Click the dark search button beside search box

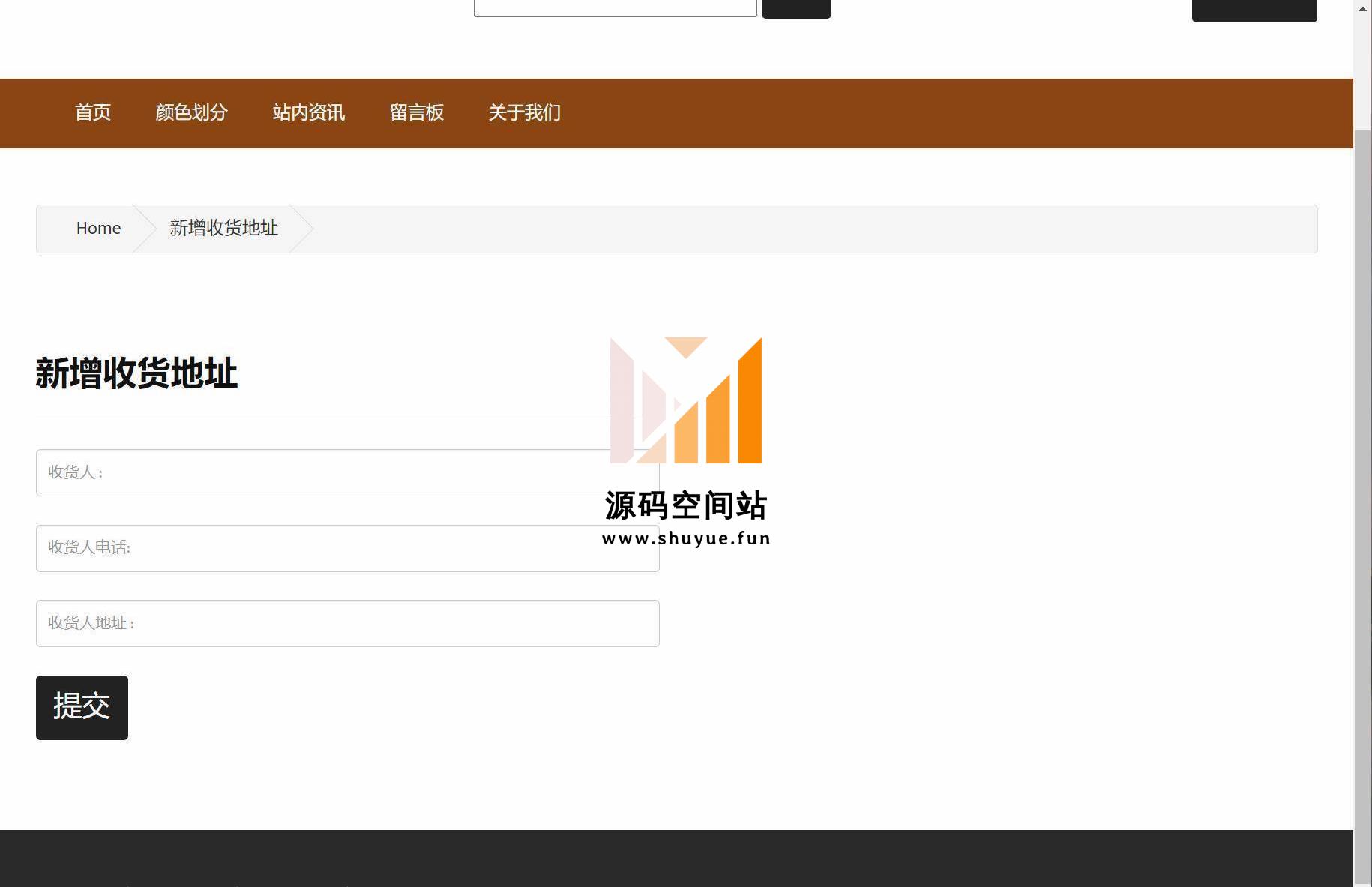tap(796, 8)
